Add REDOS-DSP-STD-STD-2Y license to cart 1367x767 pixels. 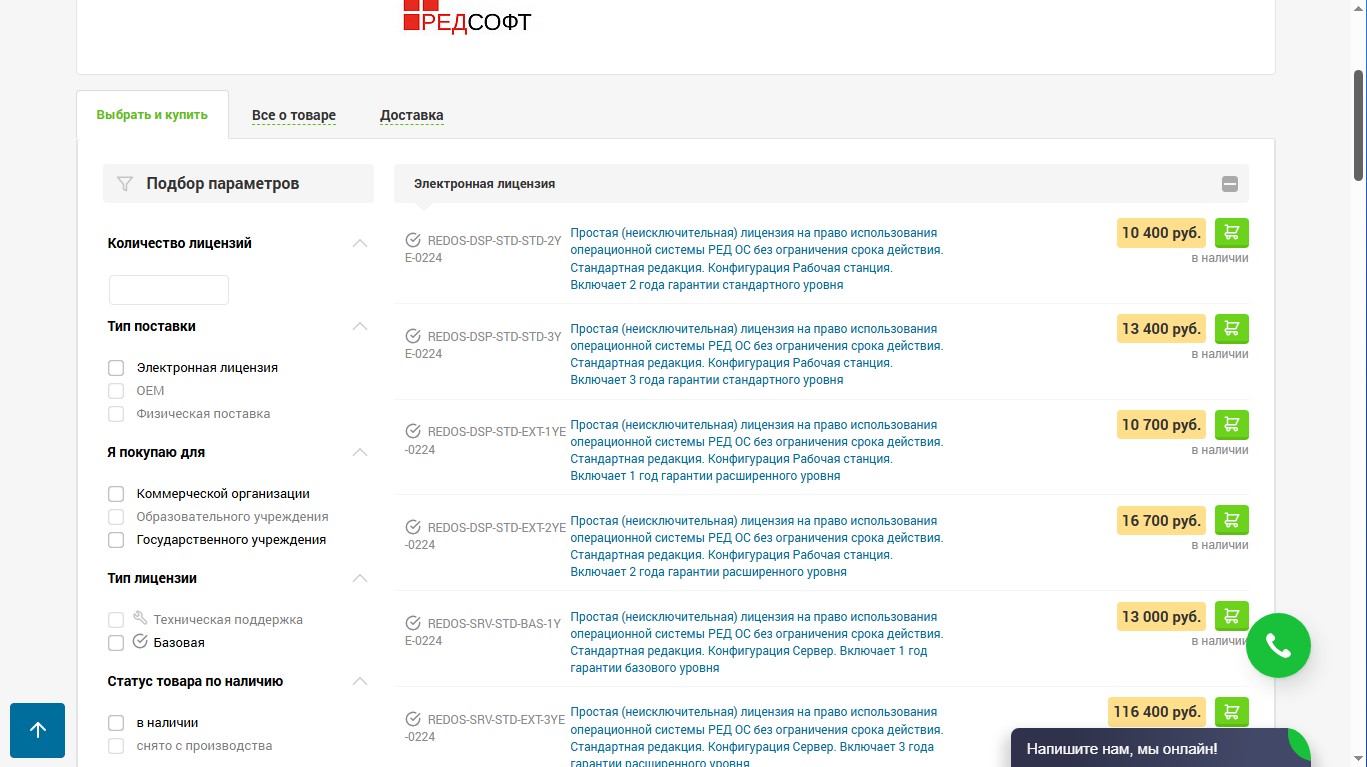1232,233
